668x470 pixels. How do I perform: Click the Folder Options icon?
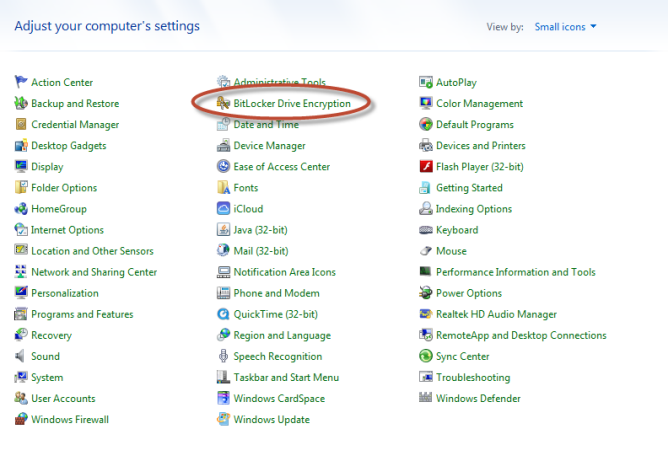20,187
